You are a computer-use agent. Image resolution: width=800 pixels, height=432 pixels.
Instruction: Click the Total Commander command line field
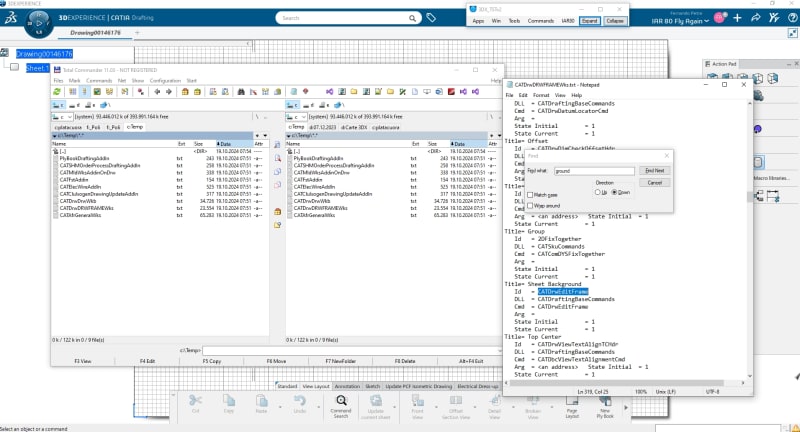pyautogui.click(x=352, y=350)
